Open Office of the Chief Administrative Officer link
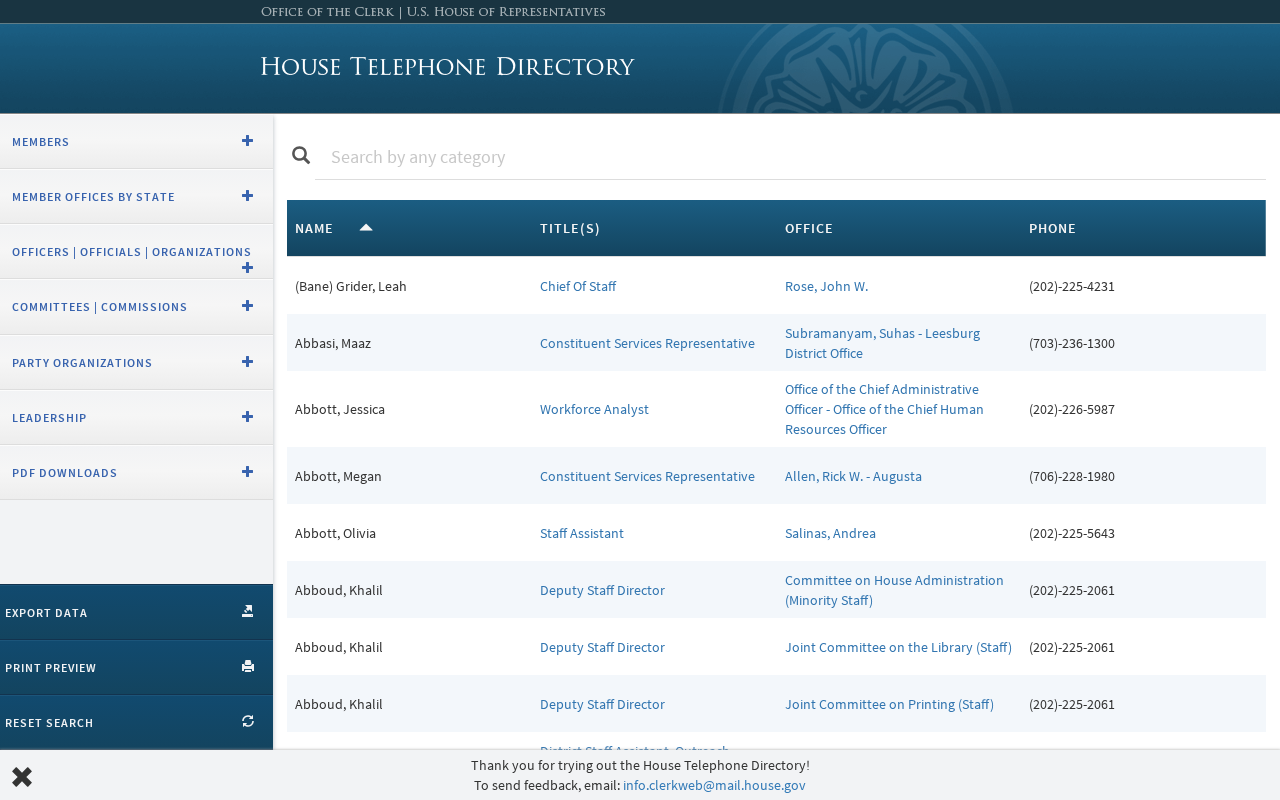This screenshot has width=1280, height=800. tap(884, 409)
